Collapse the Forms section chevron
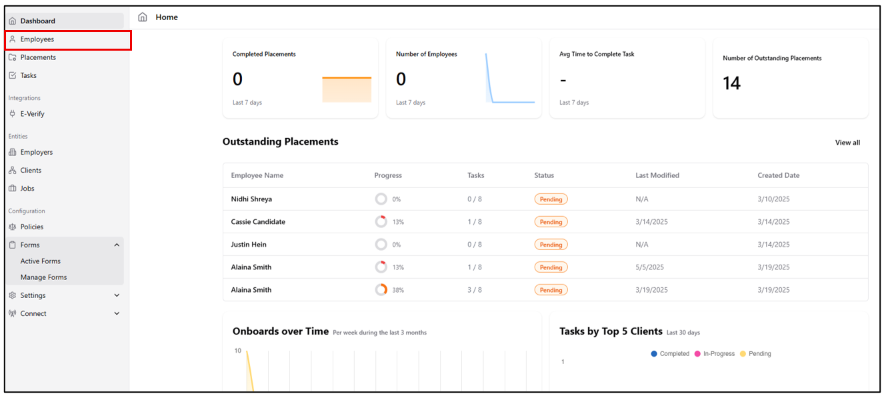This screenshot has height=396, width=883. tap(117, 245)
